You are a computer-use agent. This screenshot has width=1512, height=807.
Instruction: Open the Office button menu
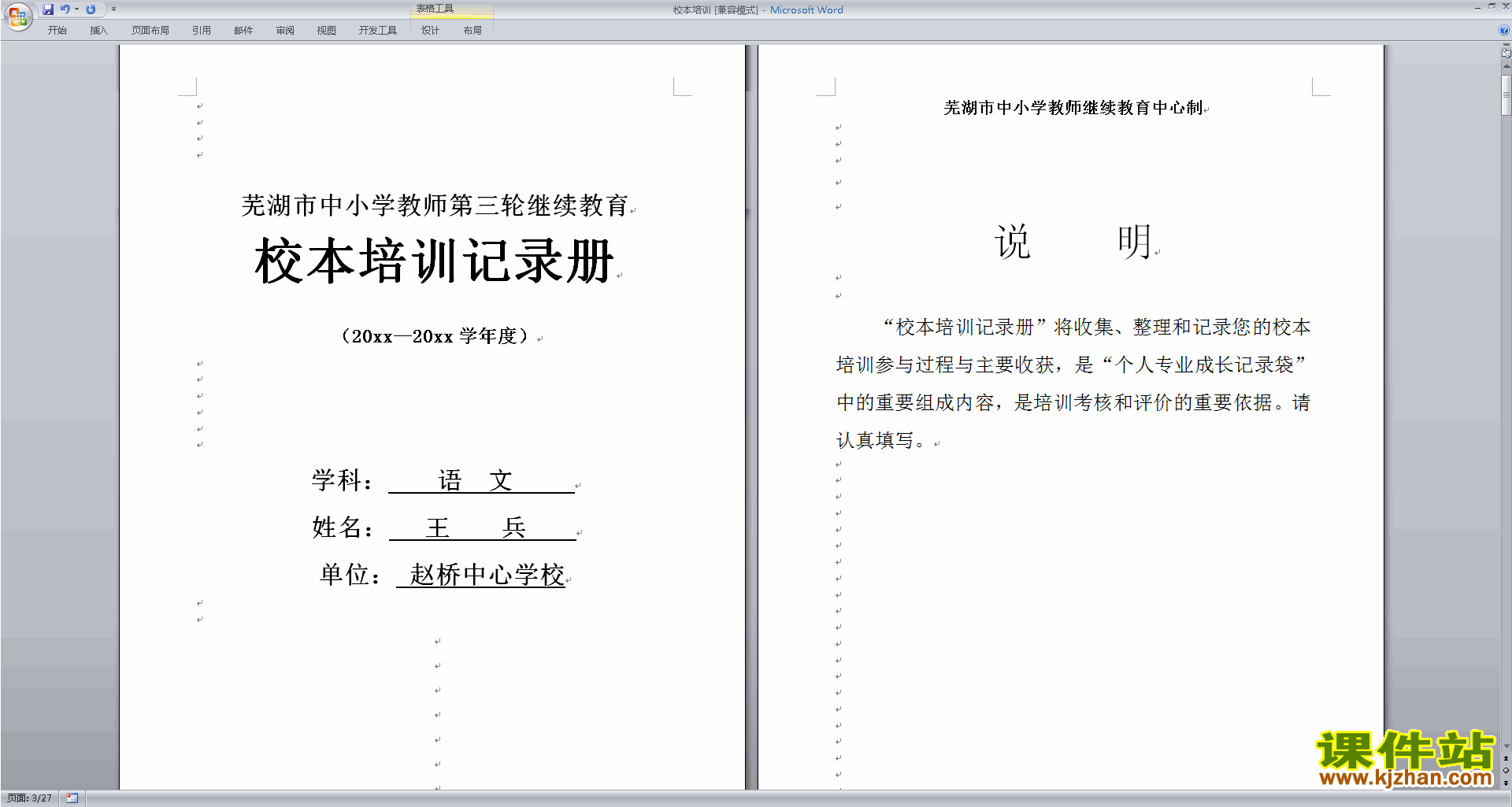coord(17,16)
